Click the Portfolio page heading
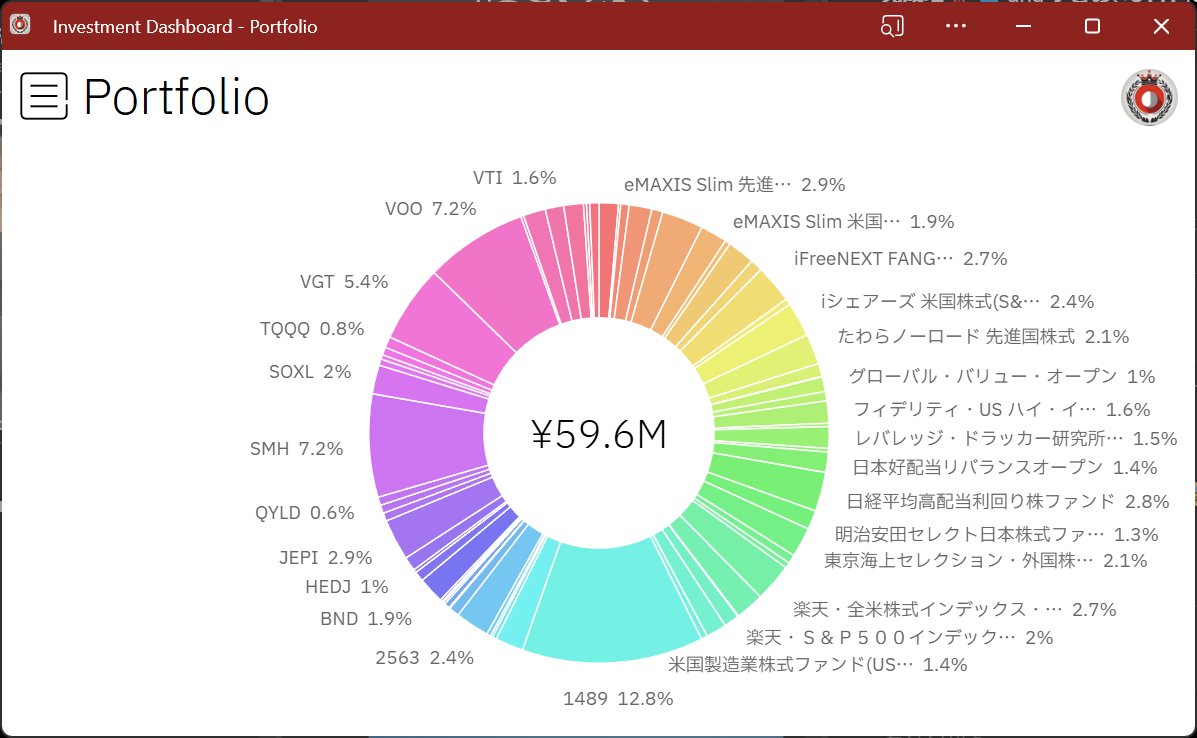Image resolution: width=1197 pixels, height=738 pixels. click(x=176, y=97)
